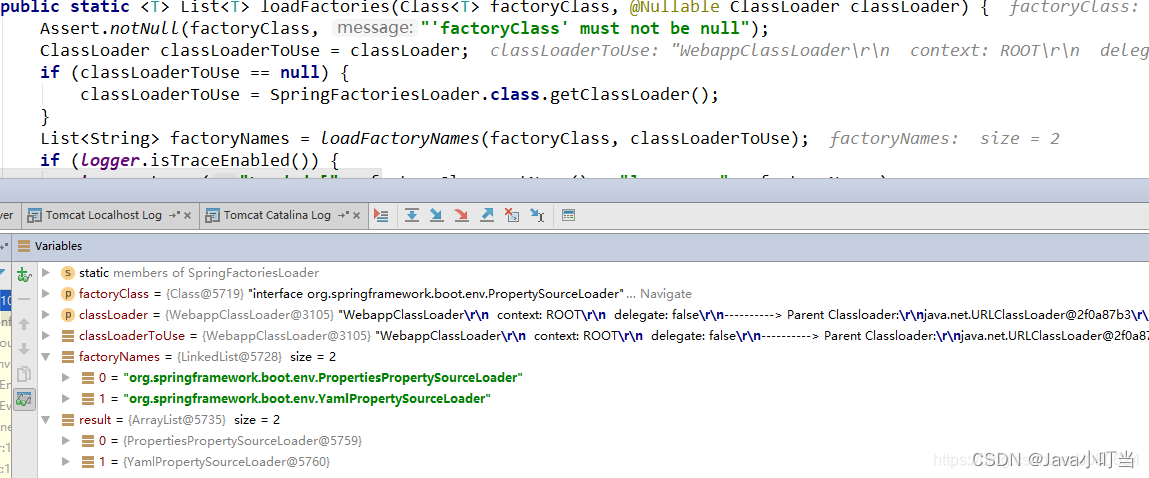
Task: Click the Variables panel header icon
Action: (24, 246)
